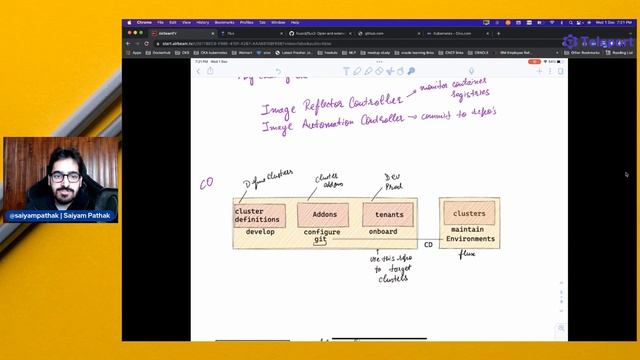Viewport: 640px width, 360px height.
Task: Open the CKA kubernetes bookmark folder
Action: [211, 53]
